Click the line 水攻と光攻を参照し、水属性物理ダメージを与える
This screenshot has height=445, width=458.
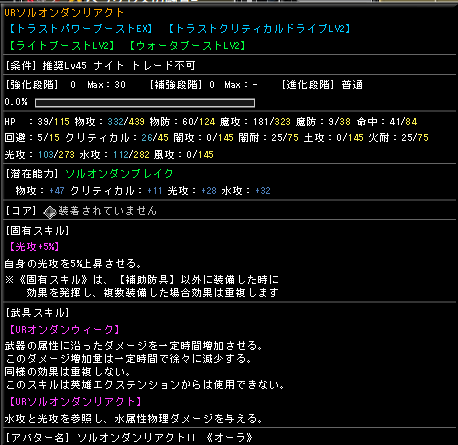coord(134,419)
